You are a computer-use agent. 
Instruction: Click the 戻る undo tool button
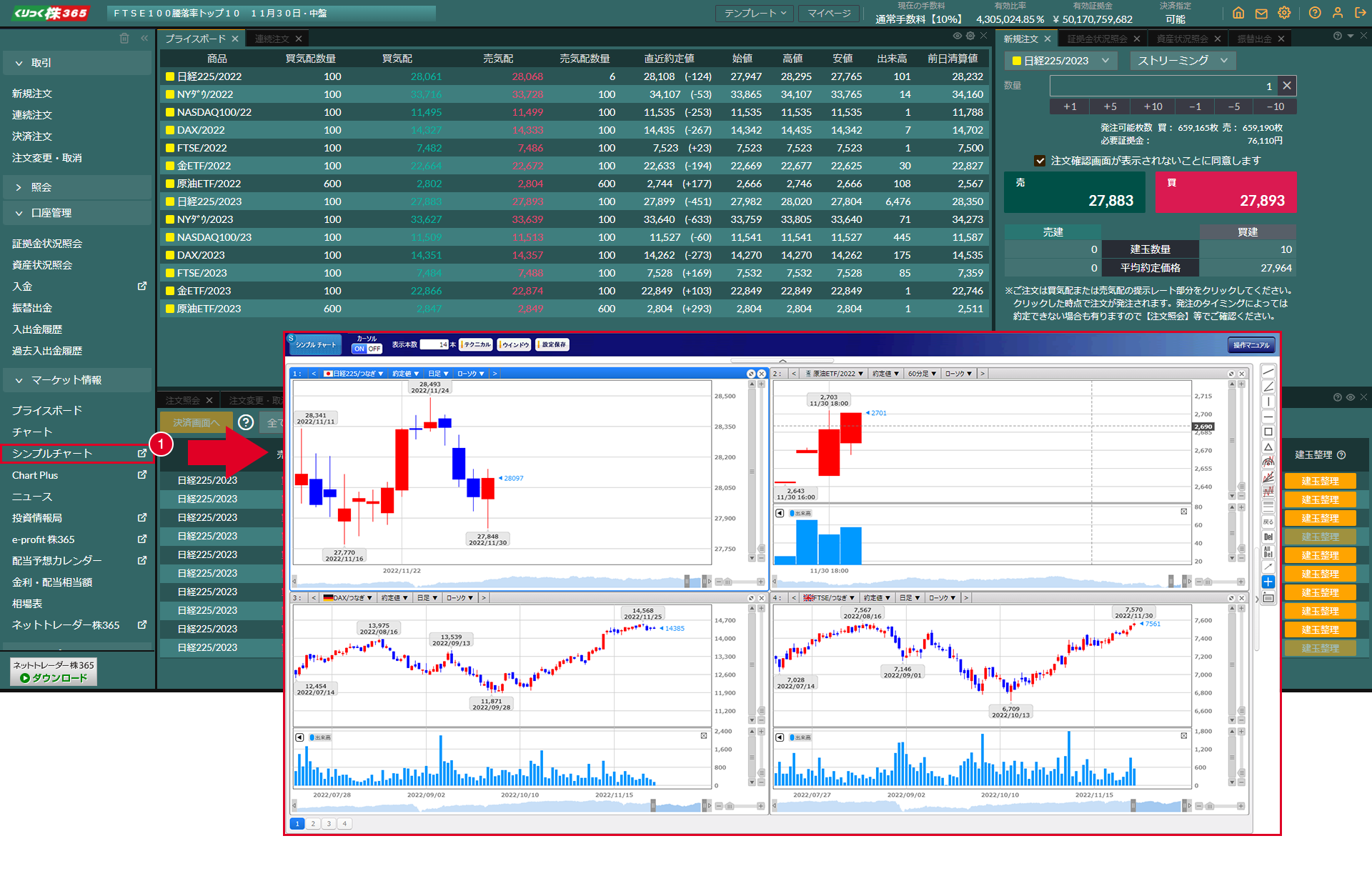pos(1268,522)
